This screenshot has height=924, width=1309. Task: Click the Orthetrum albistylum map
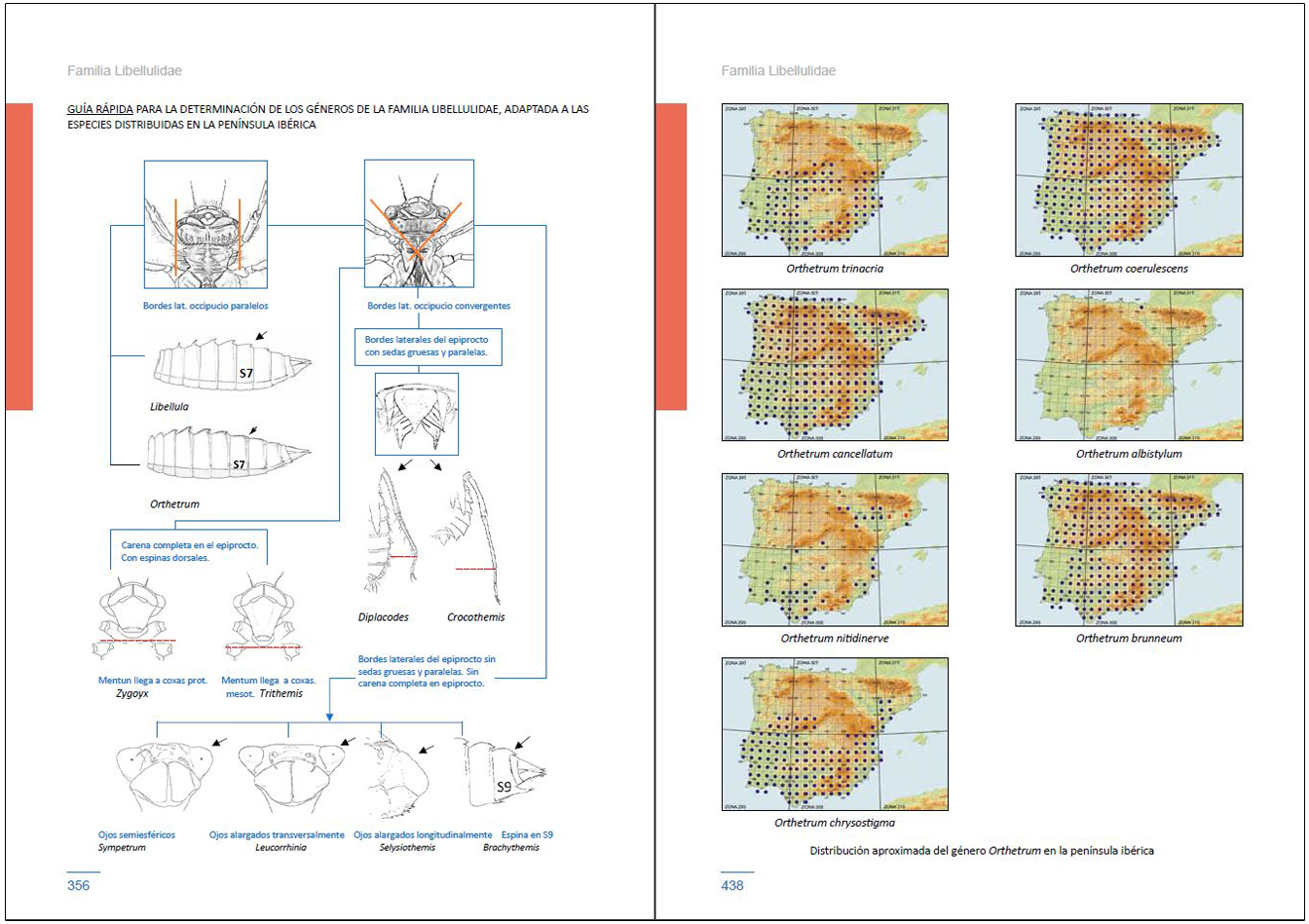(x=1129, y=365)
